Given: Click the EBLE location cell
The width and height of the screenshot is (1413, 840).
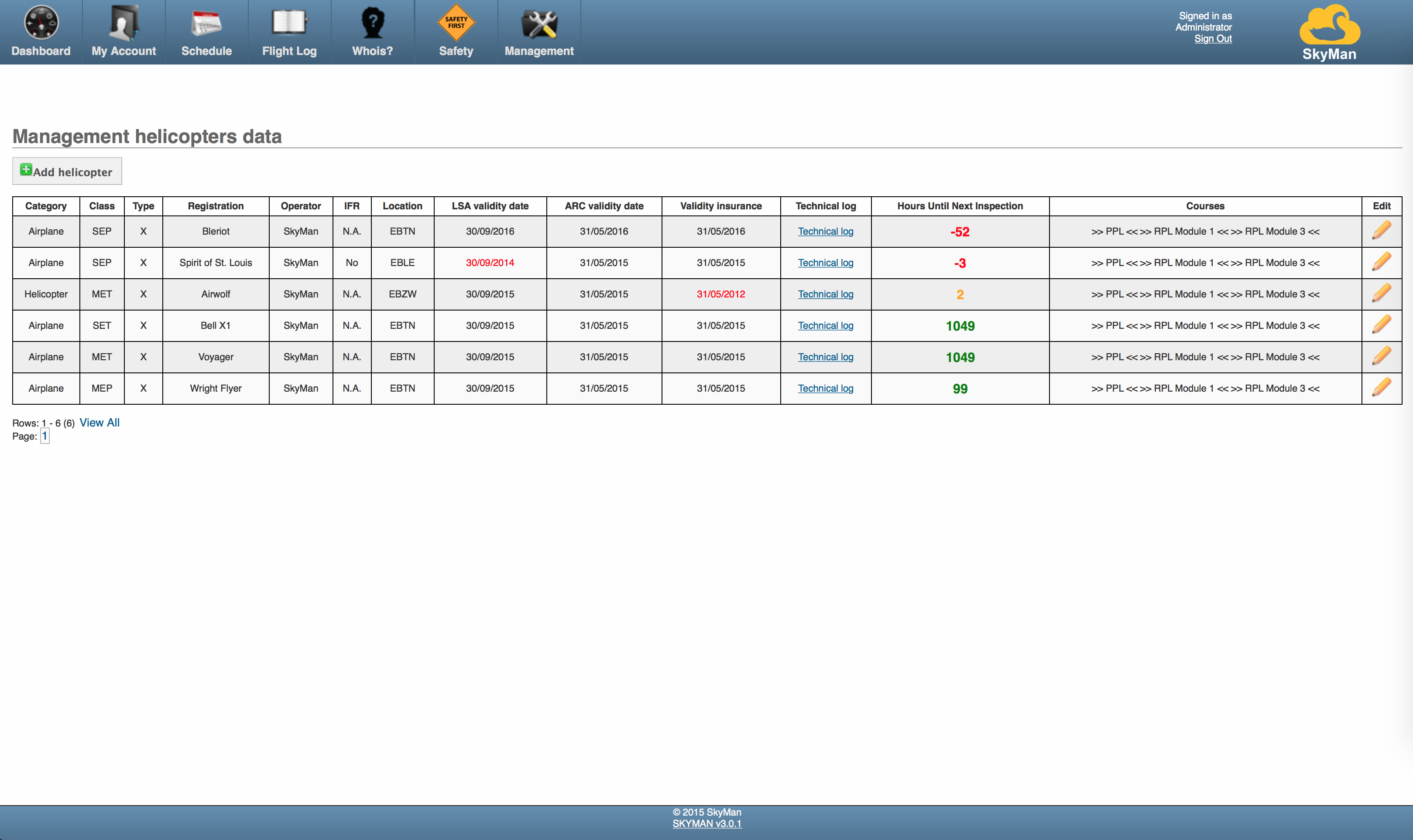Looking at the screenshot, I should tap(402, 263).
